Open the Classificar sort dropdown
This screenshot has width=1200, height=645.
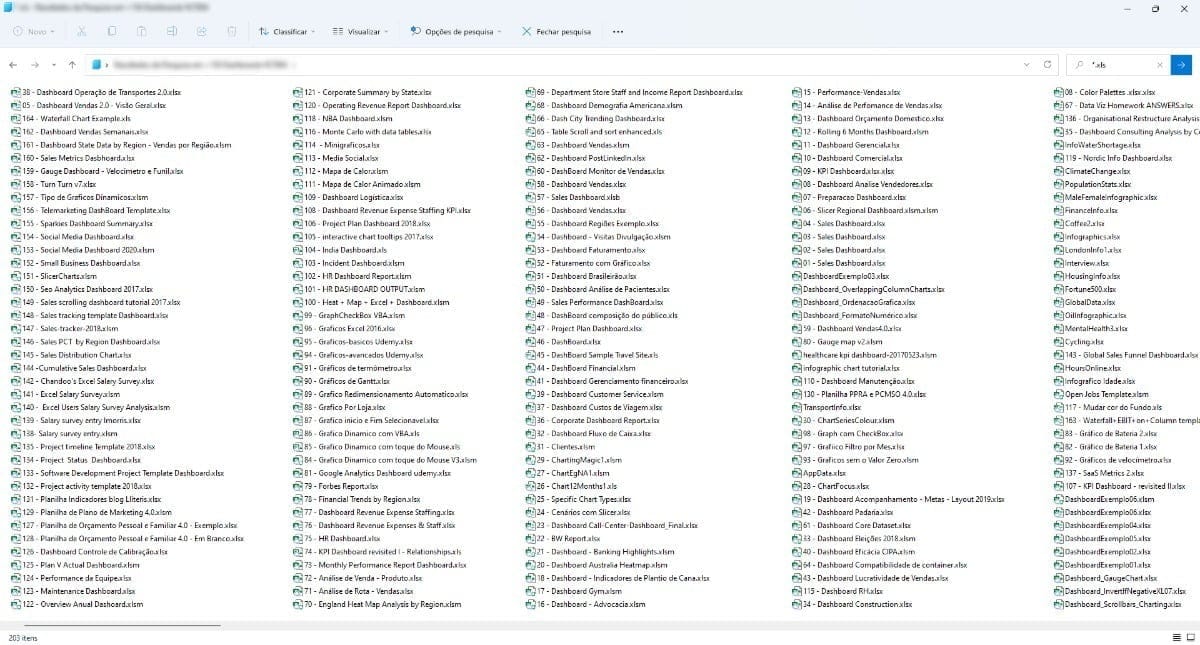click(287, 31)
